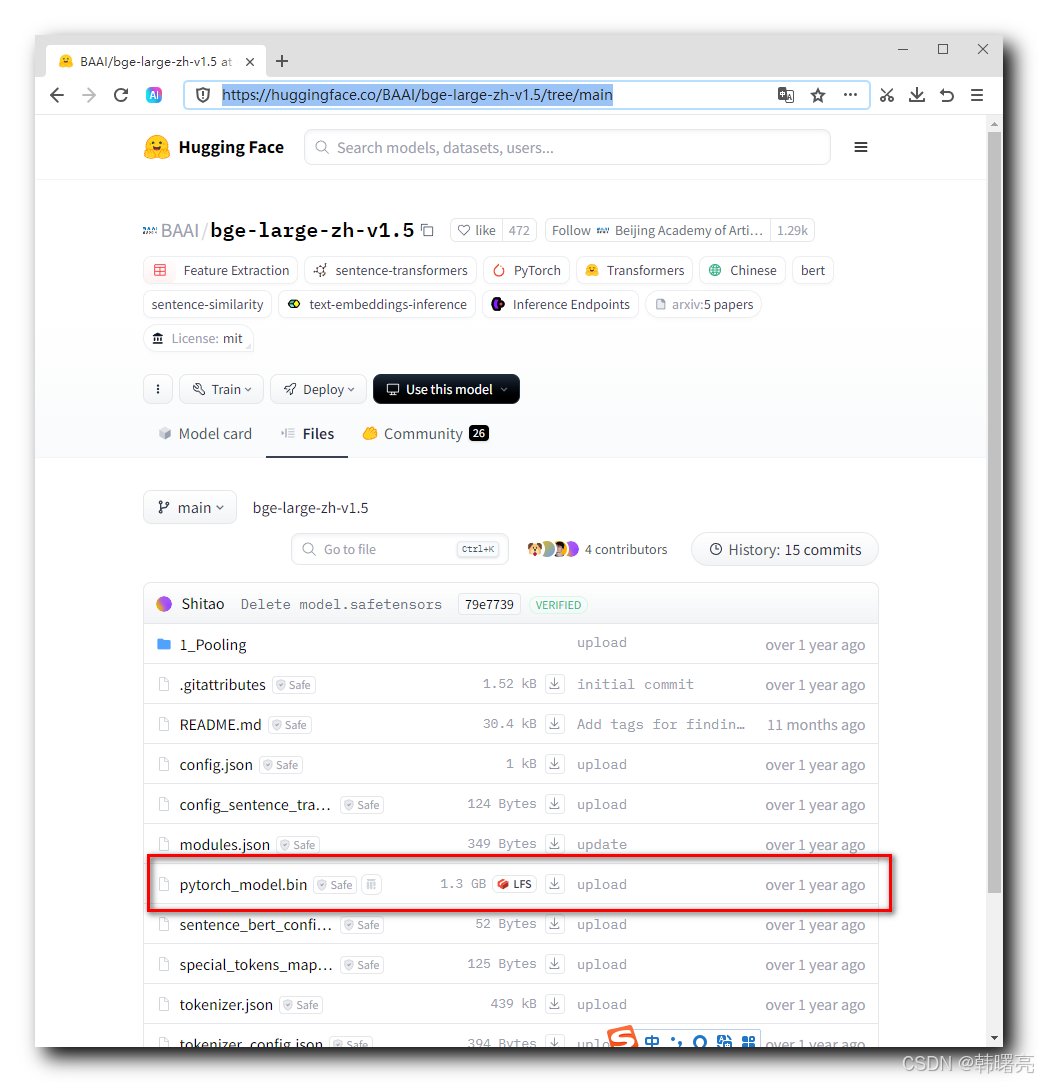
Task: Select the Chinese language tag
Action: click(x=743, y=270)
